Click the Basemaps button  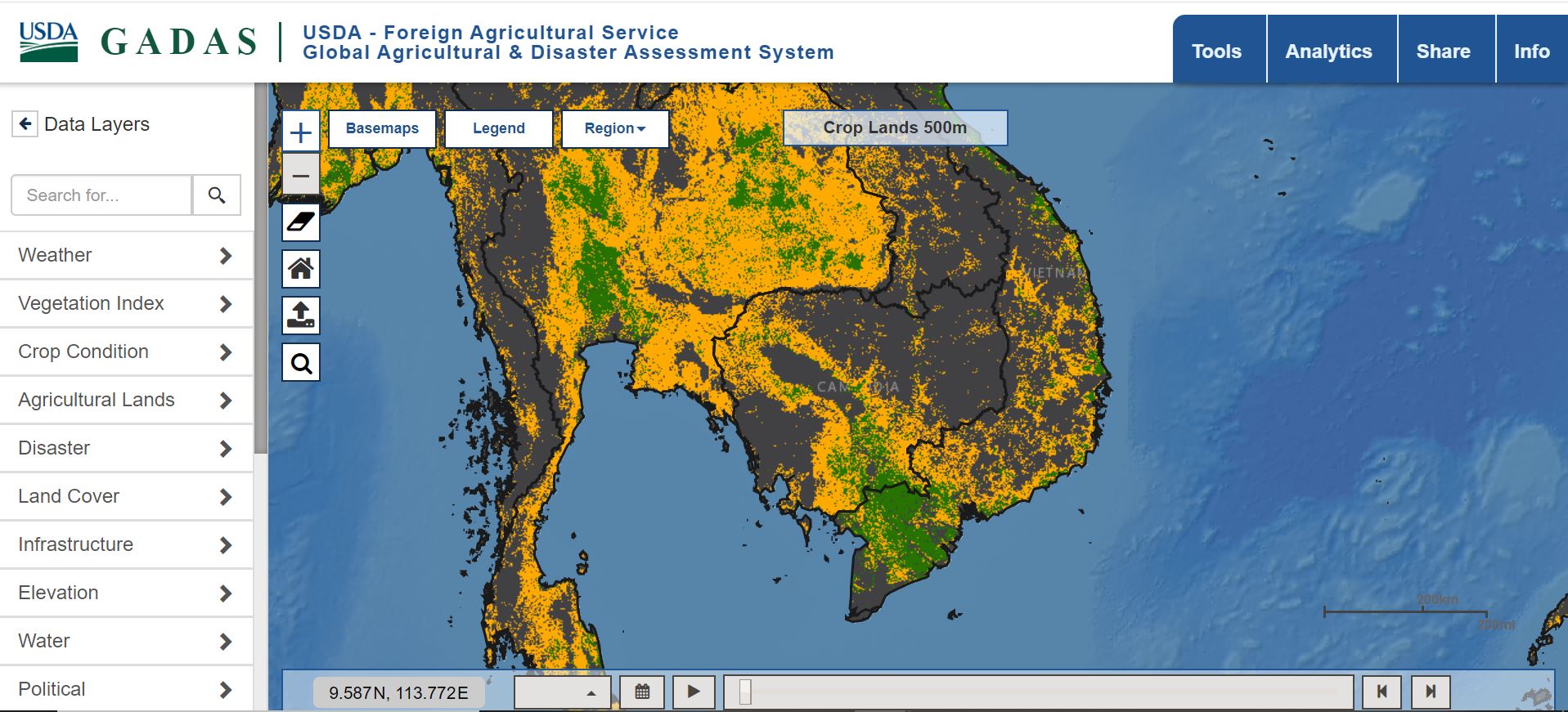[x=382, y=128]
